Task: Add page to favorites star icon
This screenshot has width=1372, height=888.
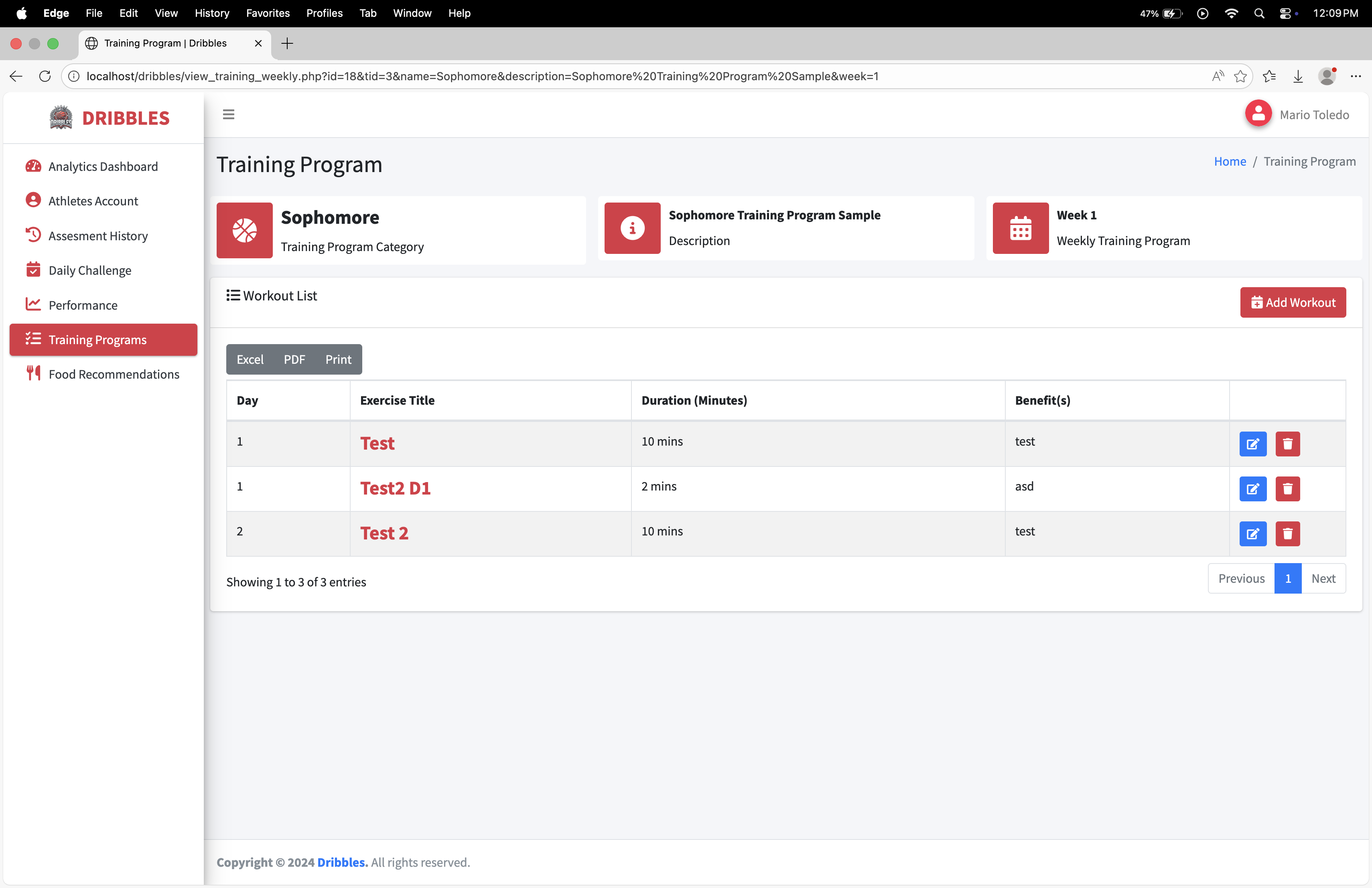Action: pyautogui.click(x=1240, y=76)
